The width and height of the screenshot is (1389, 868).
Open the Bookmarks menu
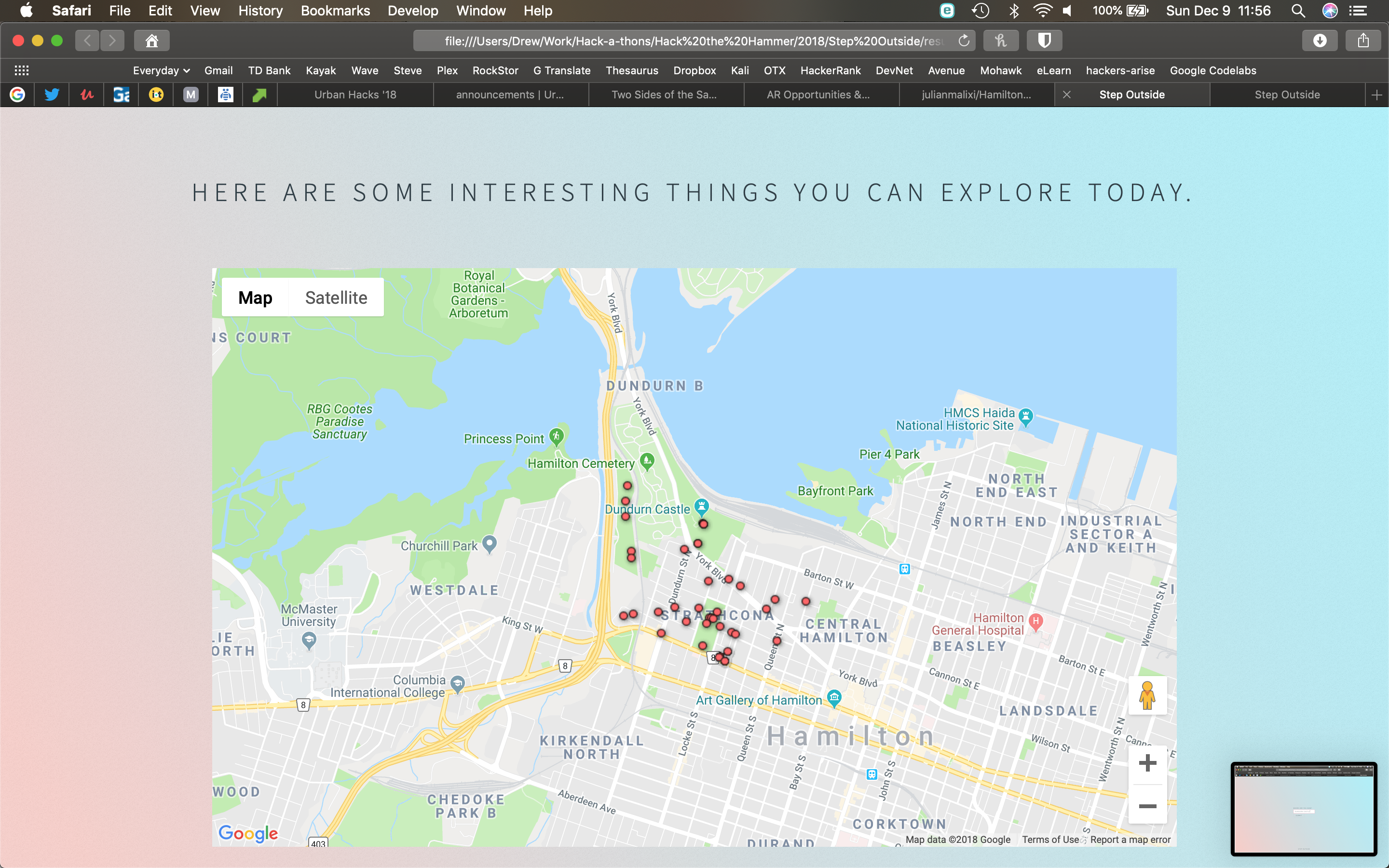click(x=335, y=10)
